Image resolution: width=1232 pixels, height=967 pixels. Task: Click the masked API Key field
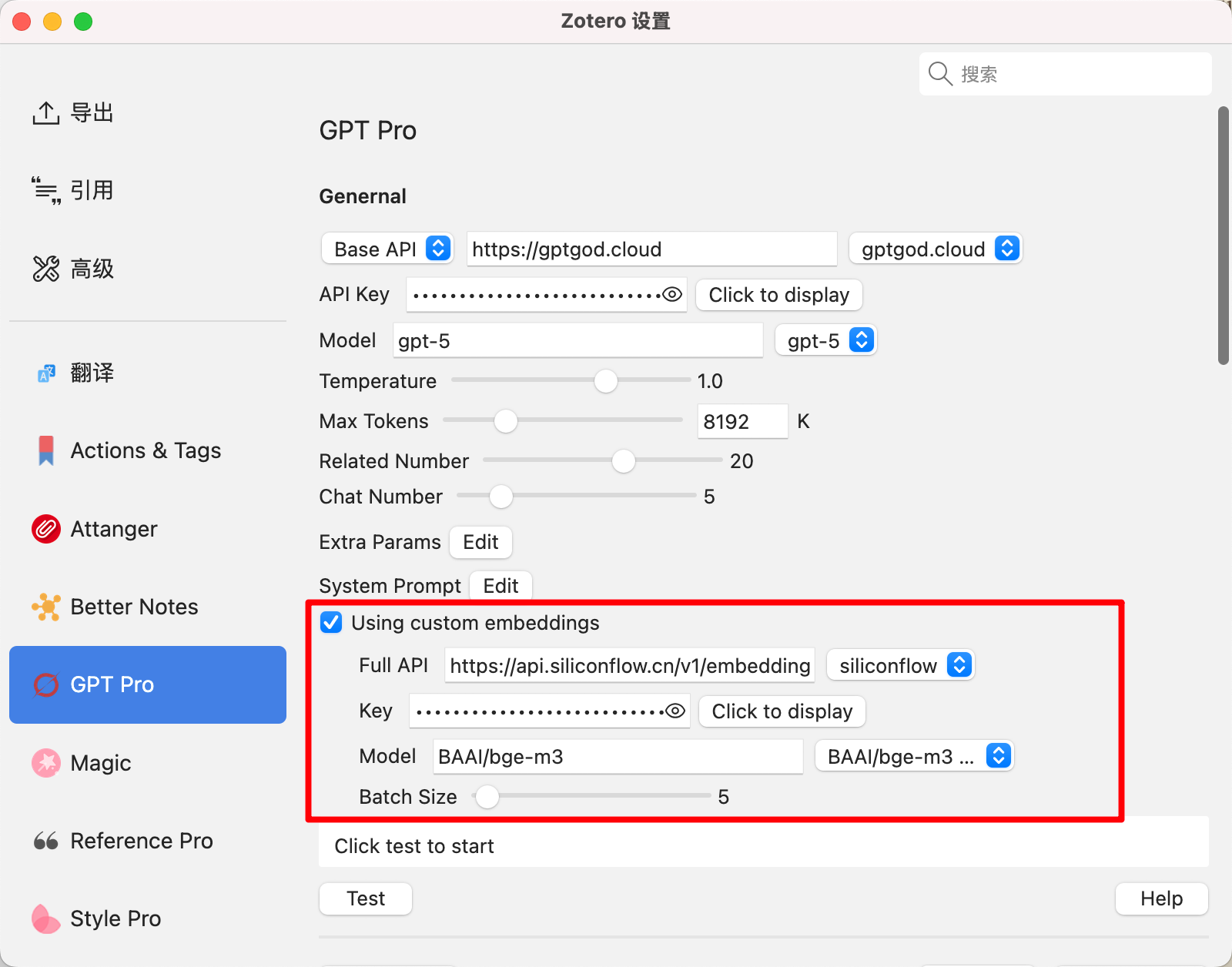tap(546, 295)
